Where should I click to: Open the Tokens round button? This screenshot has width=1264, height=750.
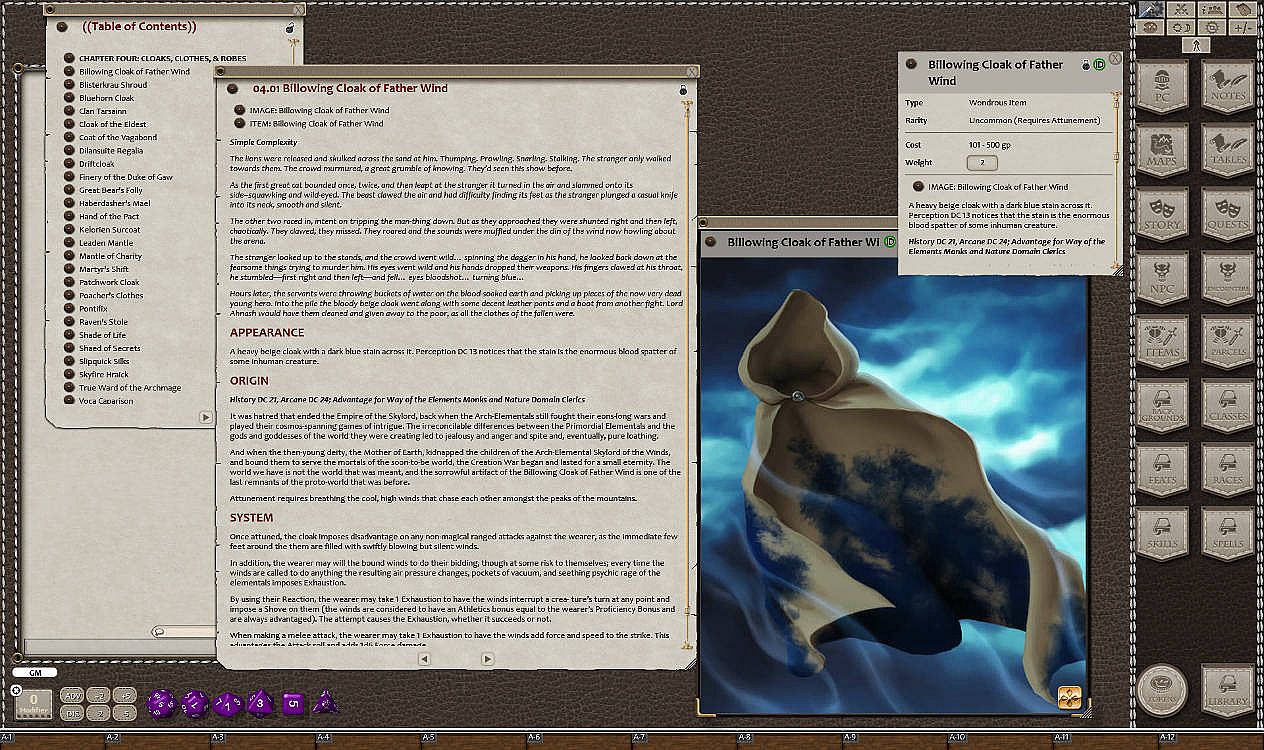coord(1162,690)
